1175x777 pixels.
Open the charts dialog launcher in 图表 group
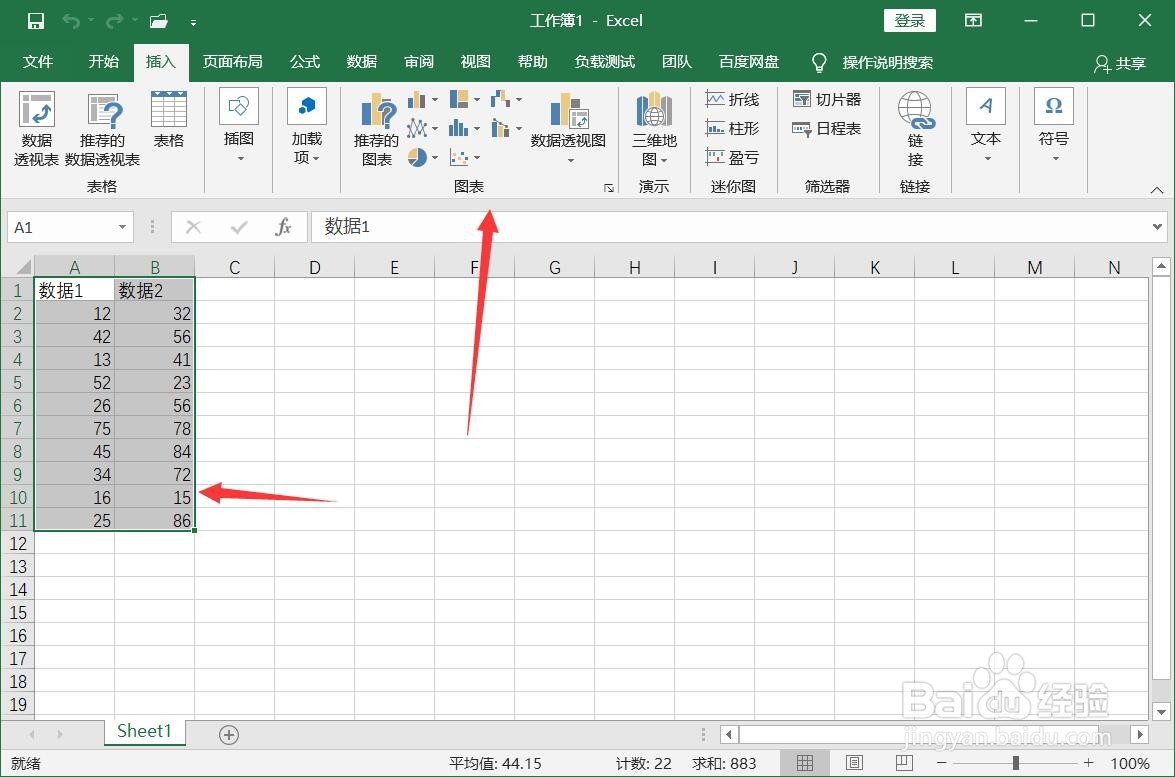(x=608, y=187)
